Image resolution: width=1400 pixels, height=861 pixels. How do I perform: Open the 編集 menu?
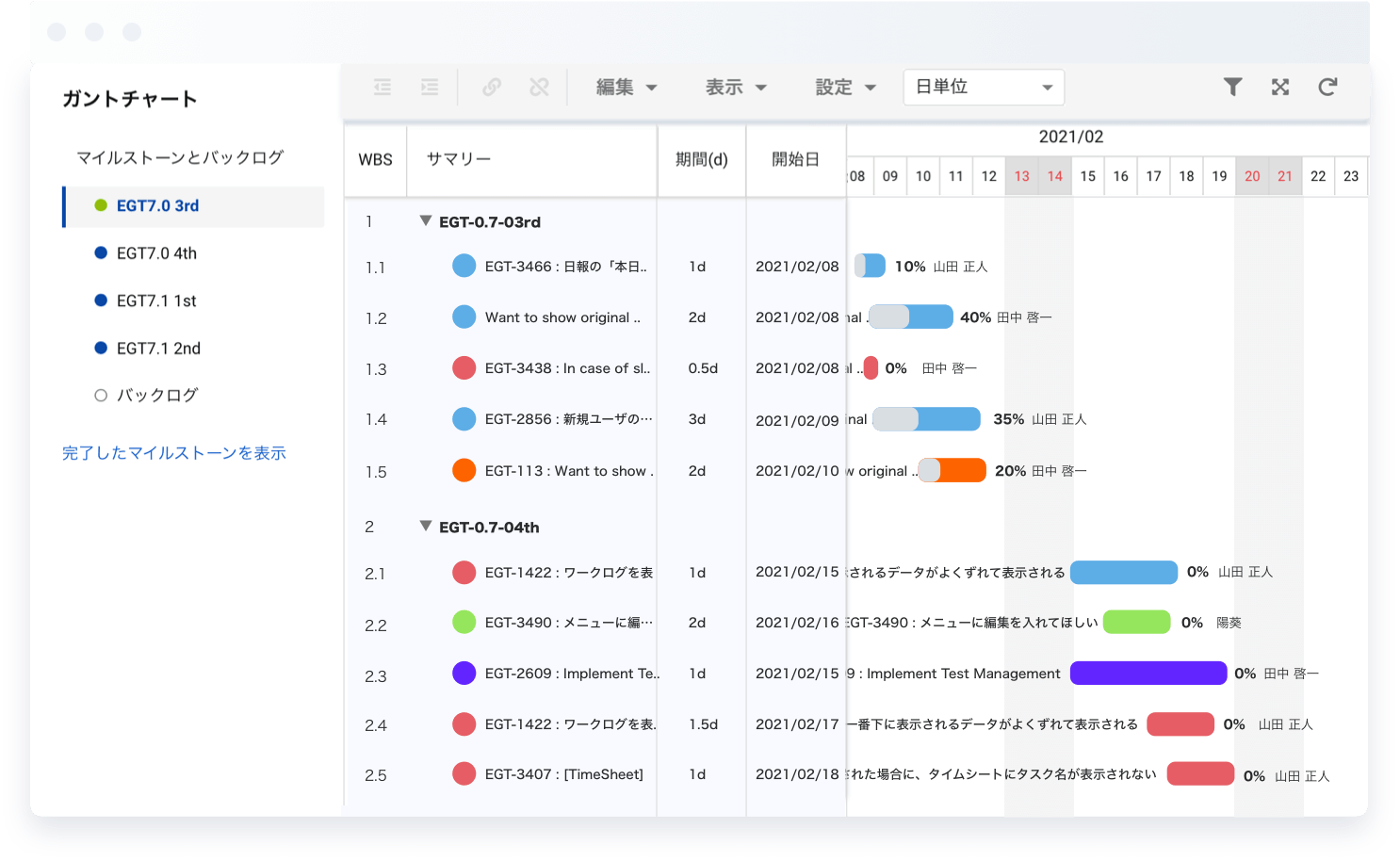coord(627,88)
